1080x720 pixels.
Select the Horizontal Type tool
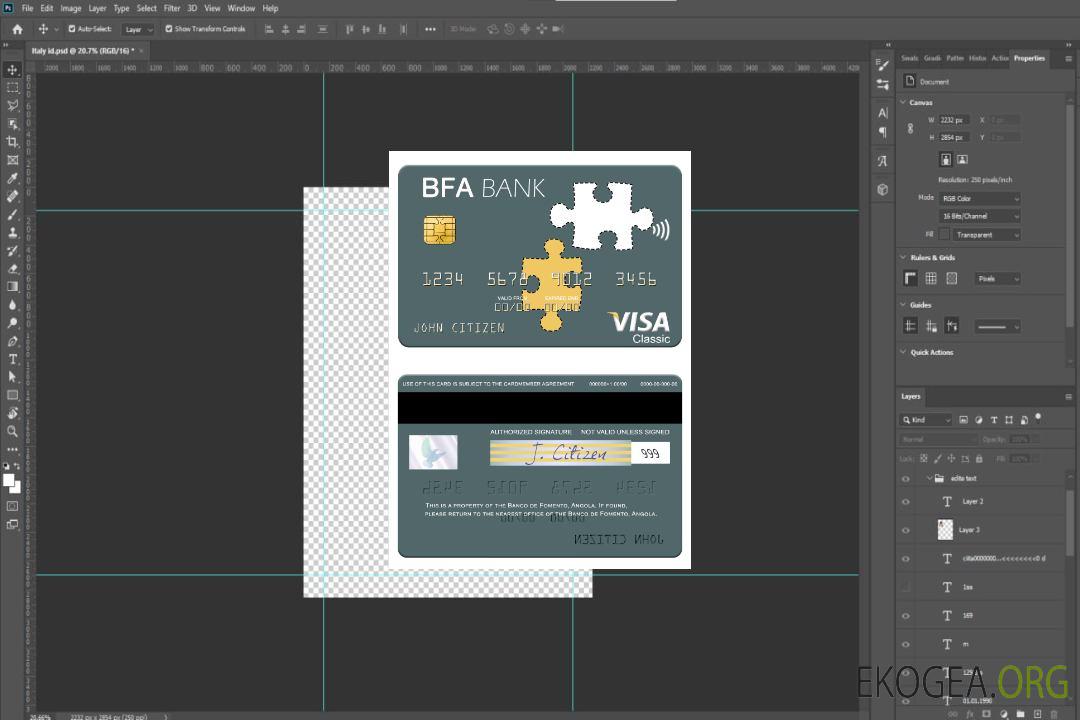12,359
